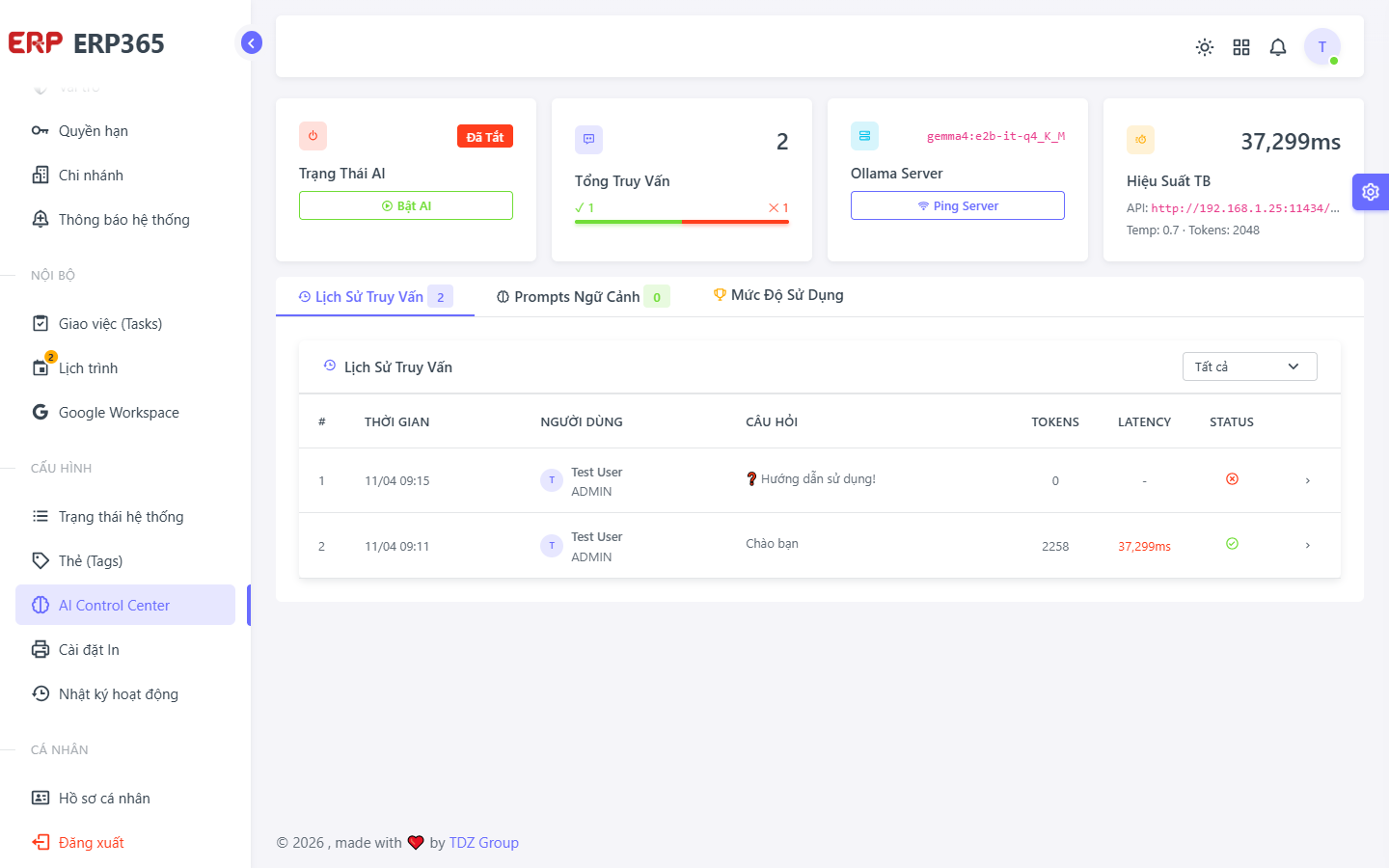Screen dimensions: 1389x868
Task: Click the Ping Server button
Action: (x=958, y=205)
